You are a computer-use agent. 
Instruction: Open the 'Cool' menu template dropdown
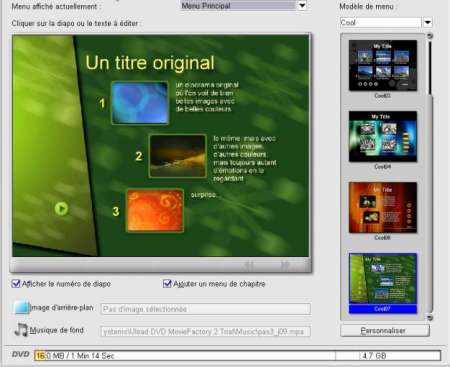click(427, 23)
